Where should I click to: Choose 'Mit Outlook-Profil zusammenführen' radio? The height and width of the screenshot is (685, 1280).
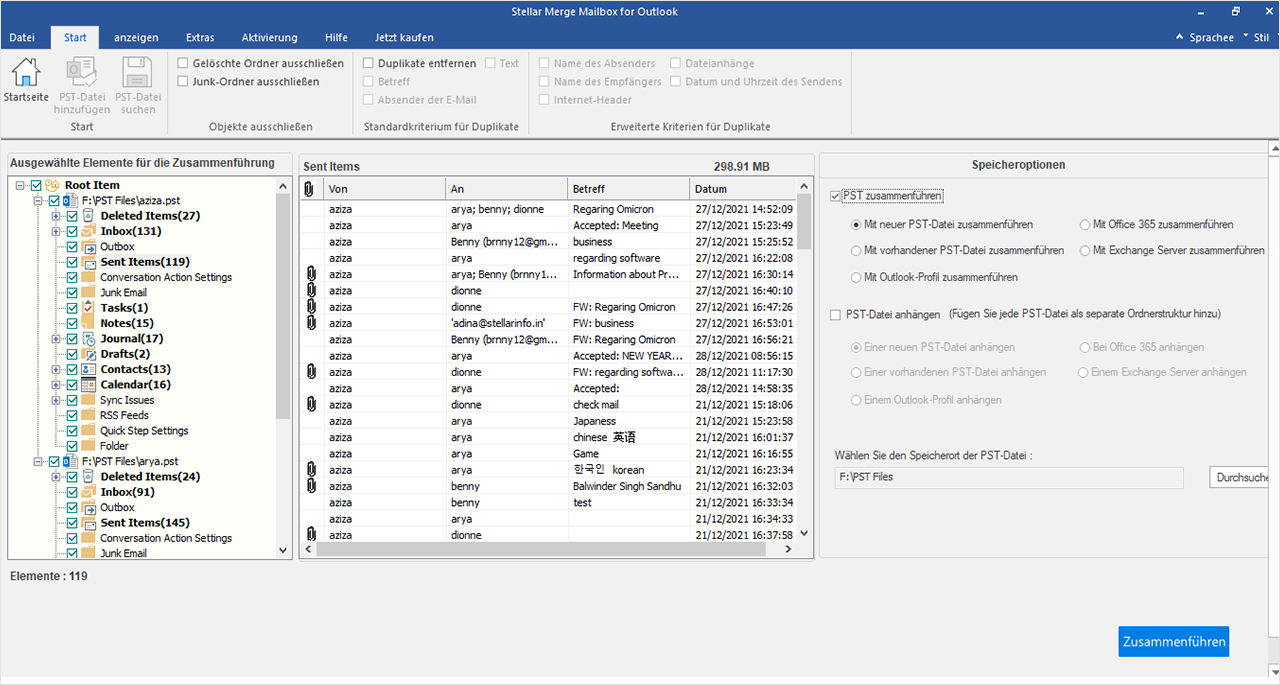tap(856, 277)
